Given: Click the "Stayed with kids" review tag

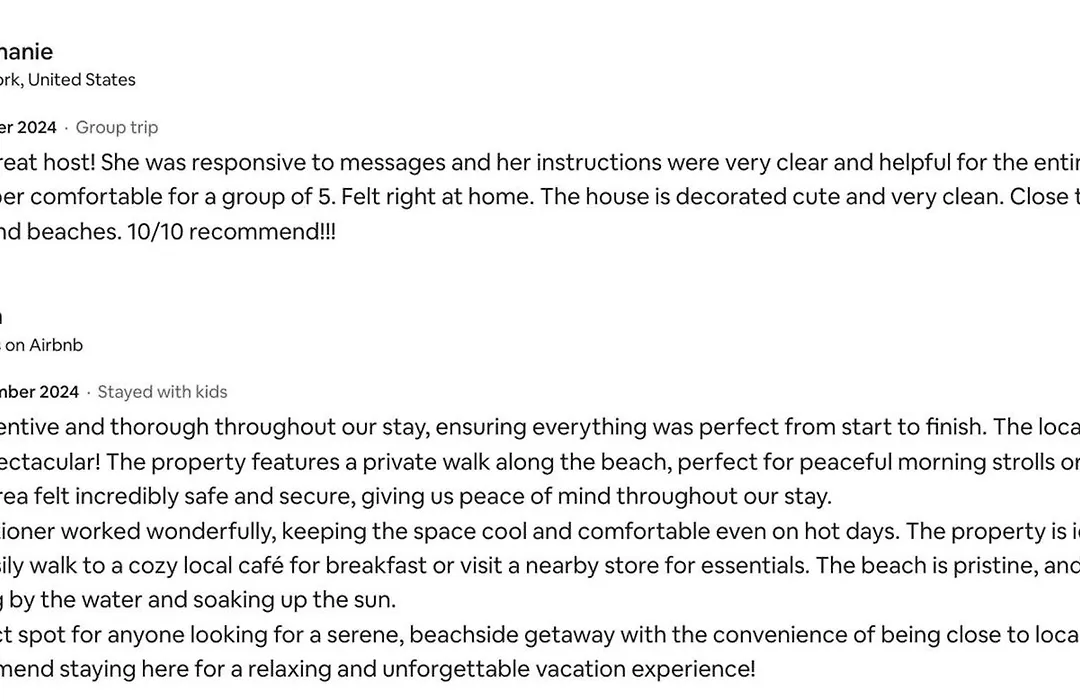Looking at the screenshot, I should coord(162,392).
